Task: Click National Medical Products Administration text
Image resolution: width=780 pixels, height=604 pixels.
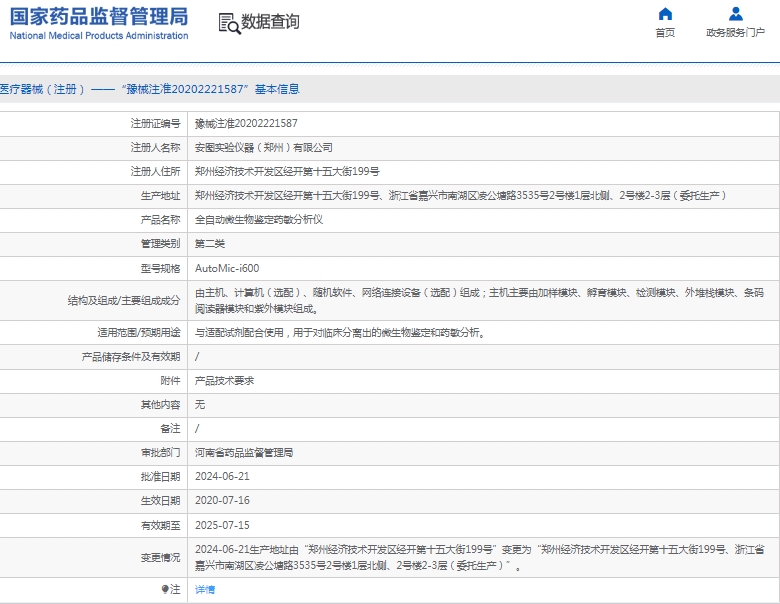Action: [x=99, y=36]
